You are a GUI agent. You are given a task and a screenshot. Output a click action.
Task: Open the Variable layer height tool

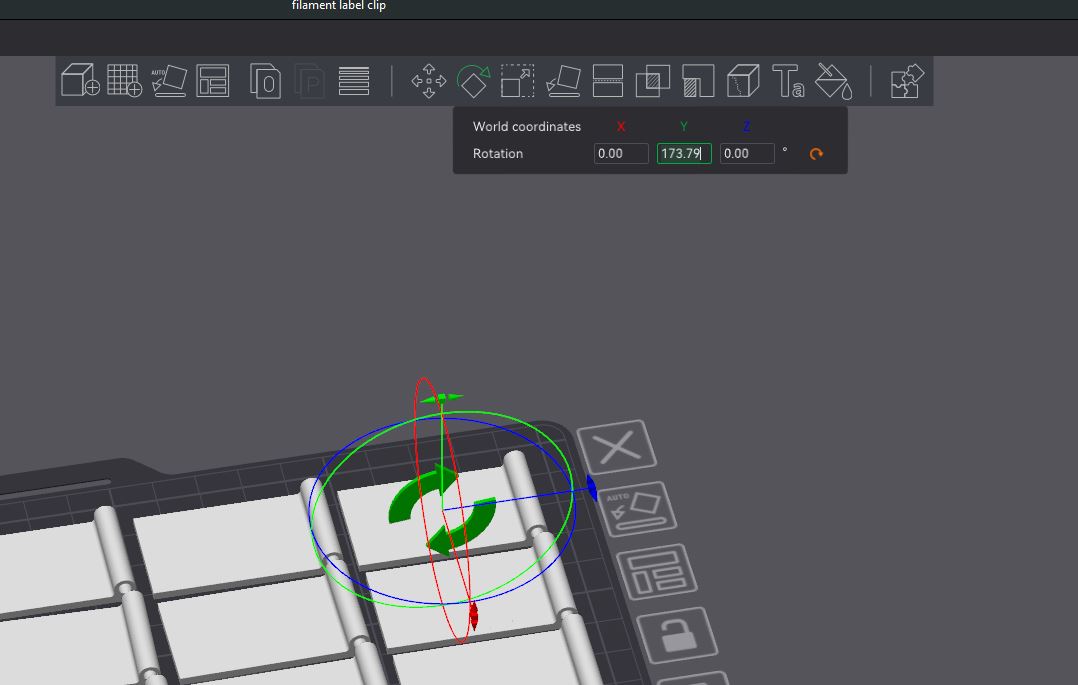(x=354, y=81)
